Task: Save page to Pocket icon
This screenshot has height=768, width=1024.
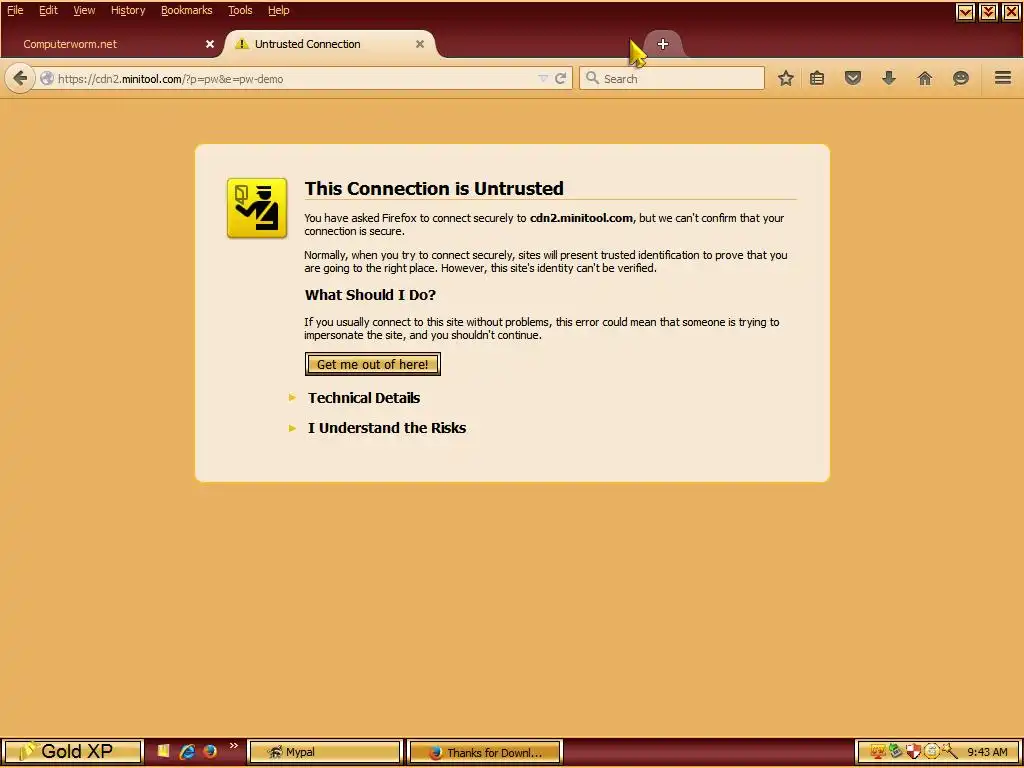Action: pos(853,78)
